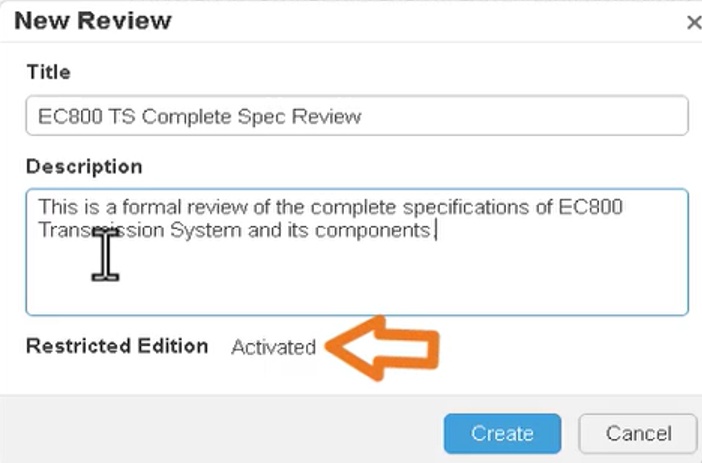This screenshot has height=463, width=702.
Task: Click the orange arrow pointing at Activated
Action: (x=385, y=345)
